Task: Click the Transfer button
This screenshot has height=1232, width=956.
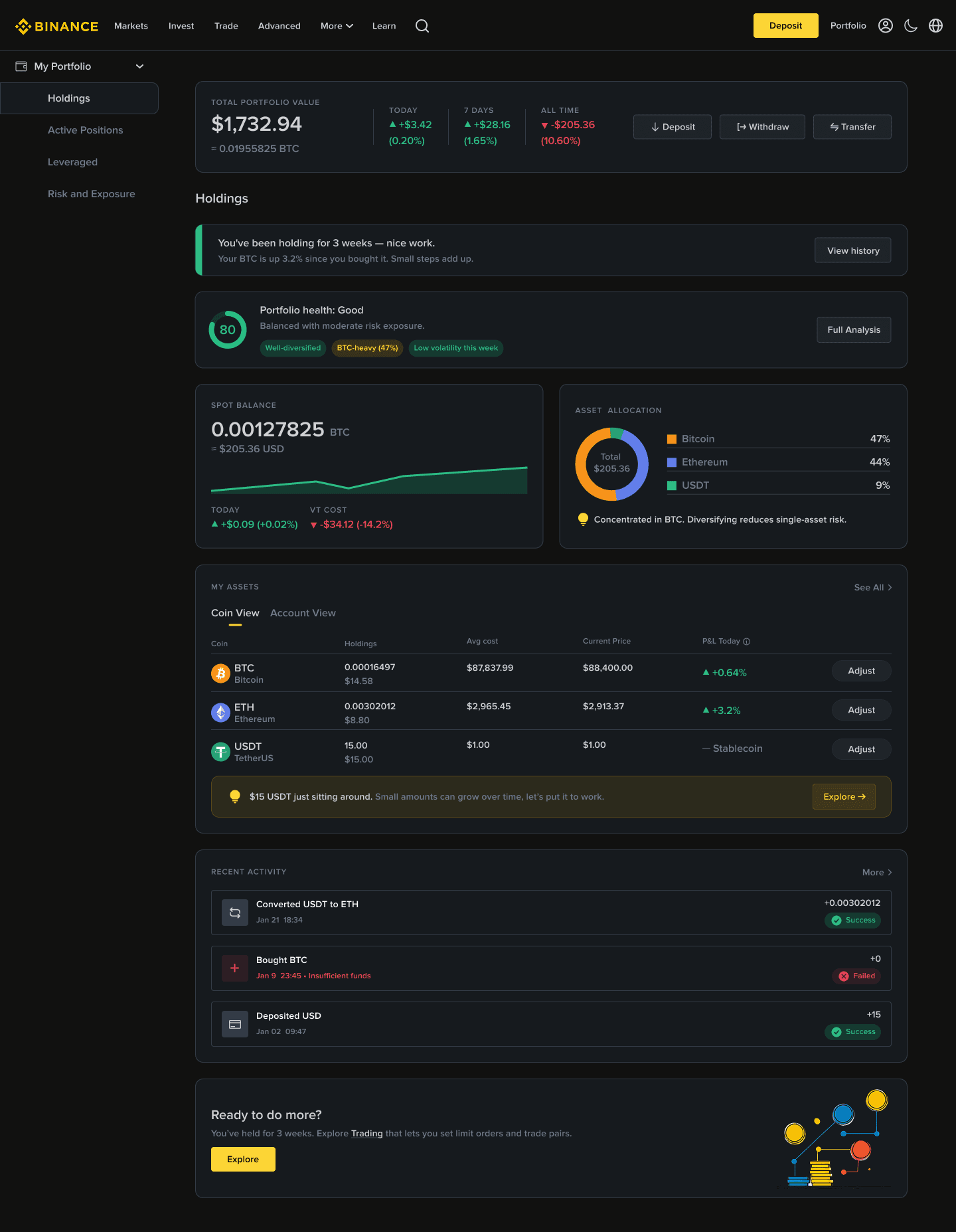Action: [x=852, y=127]
